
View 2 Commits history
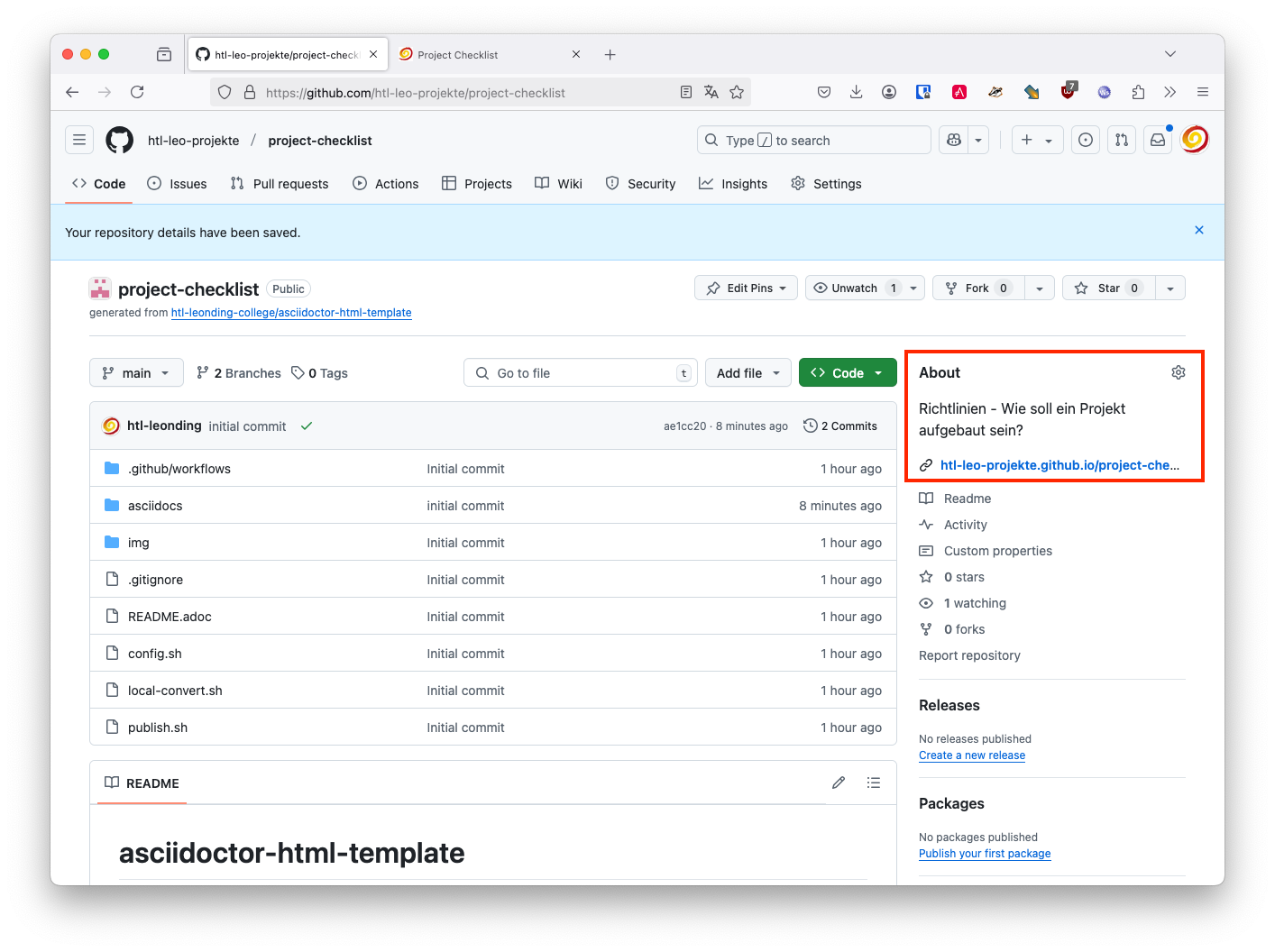840,426
